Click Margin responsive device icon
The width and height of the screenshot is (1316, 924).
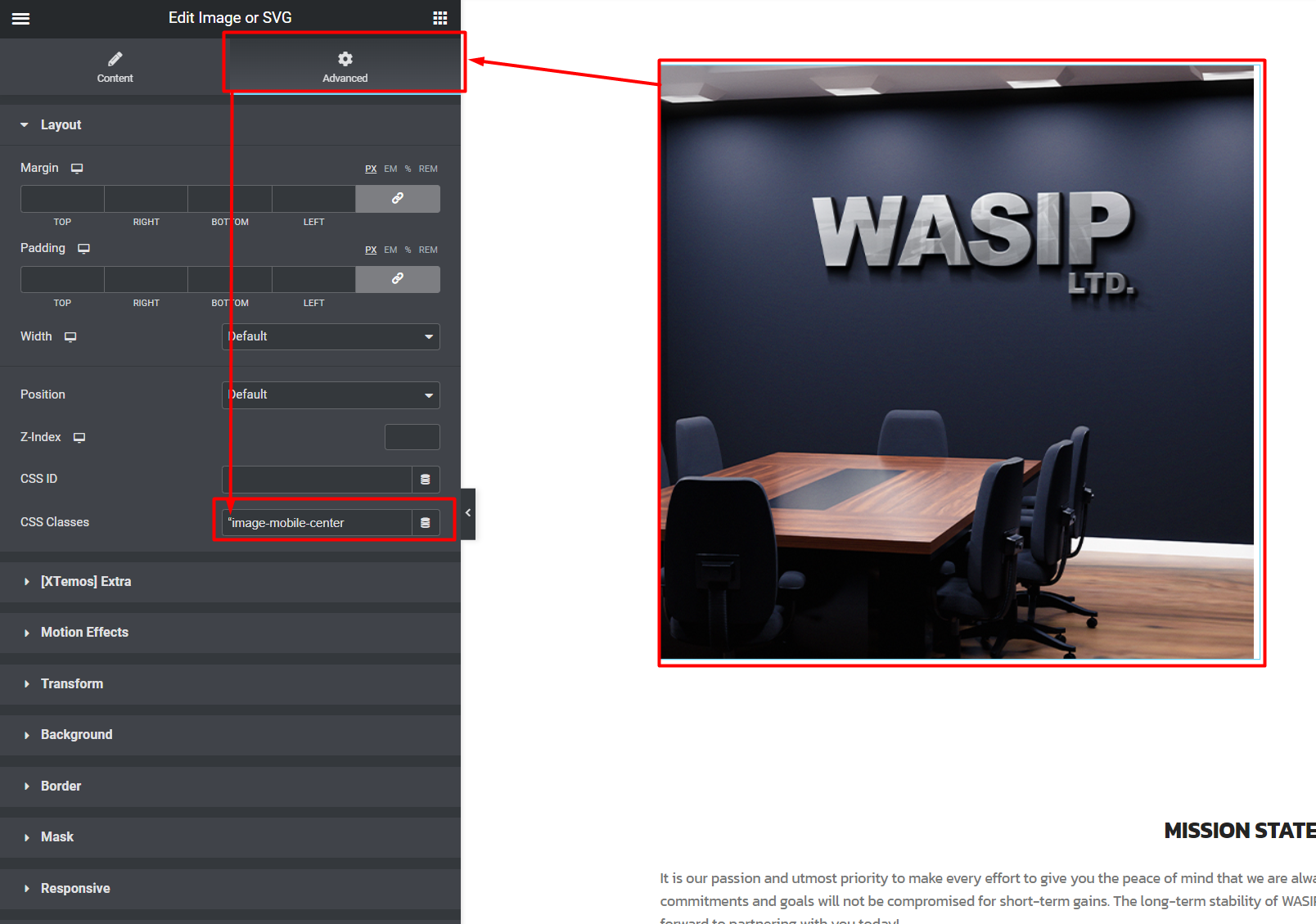pyautogui.click(x=77, y=168)
